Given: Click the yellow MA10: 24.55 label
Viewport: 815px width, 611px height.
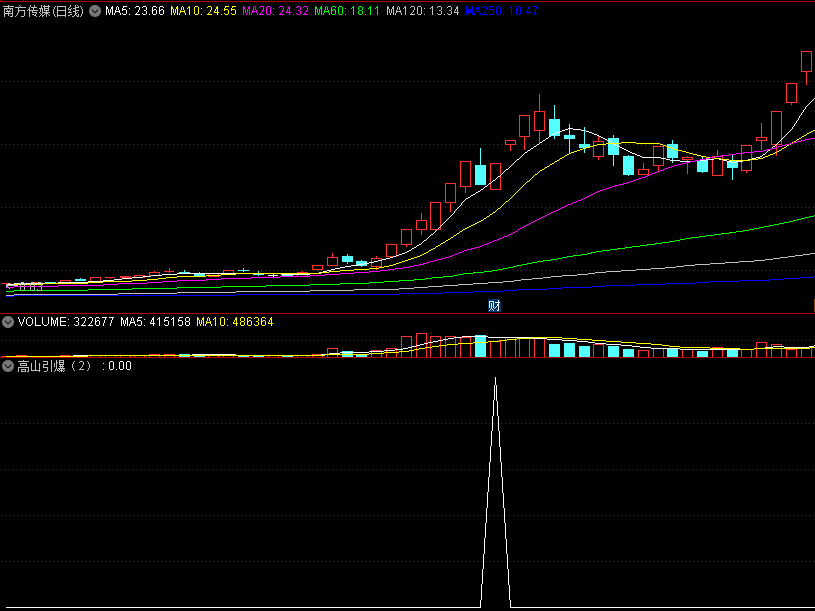Looking at the screenshot, I should (203, 11).
